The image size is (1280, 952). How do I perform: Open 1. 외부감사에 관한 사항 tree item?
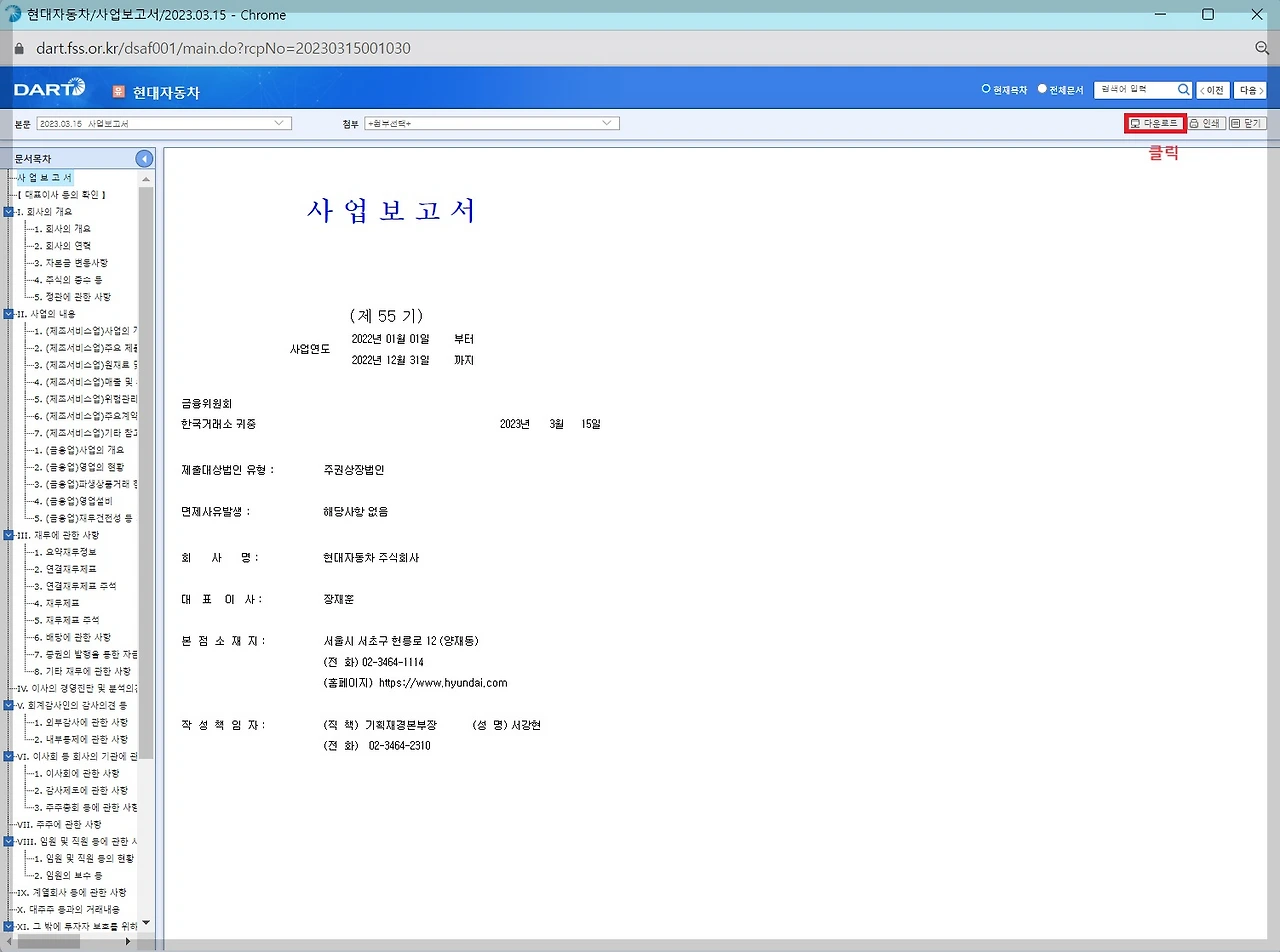[80, 722]
